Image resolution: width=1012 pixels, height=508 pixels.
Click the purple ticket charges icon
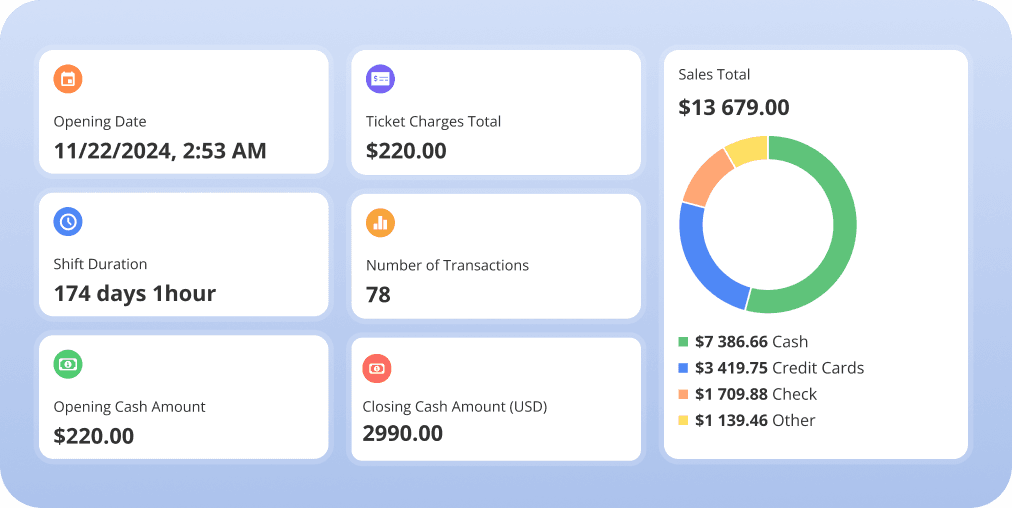coord(380,79)
